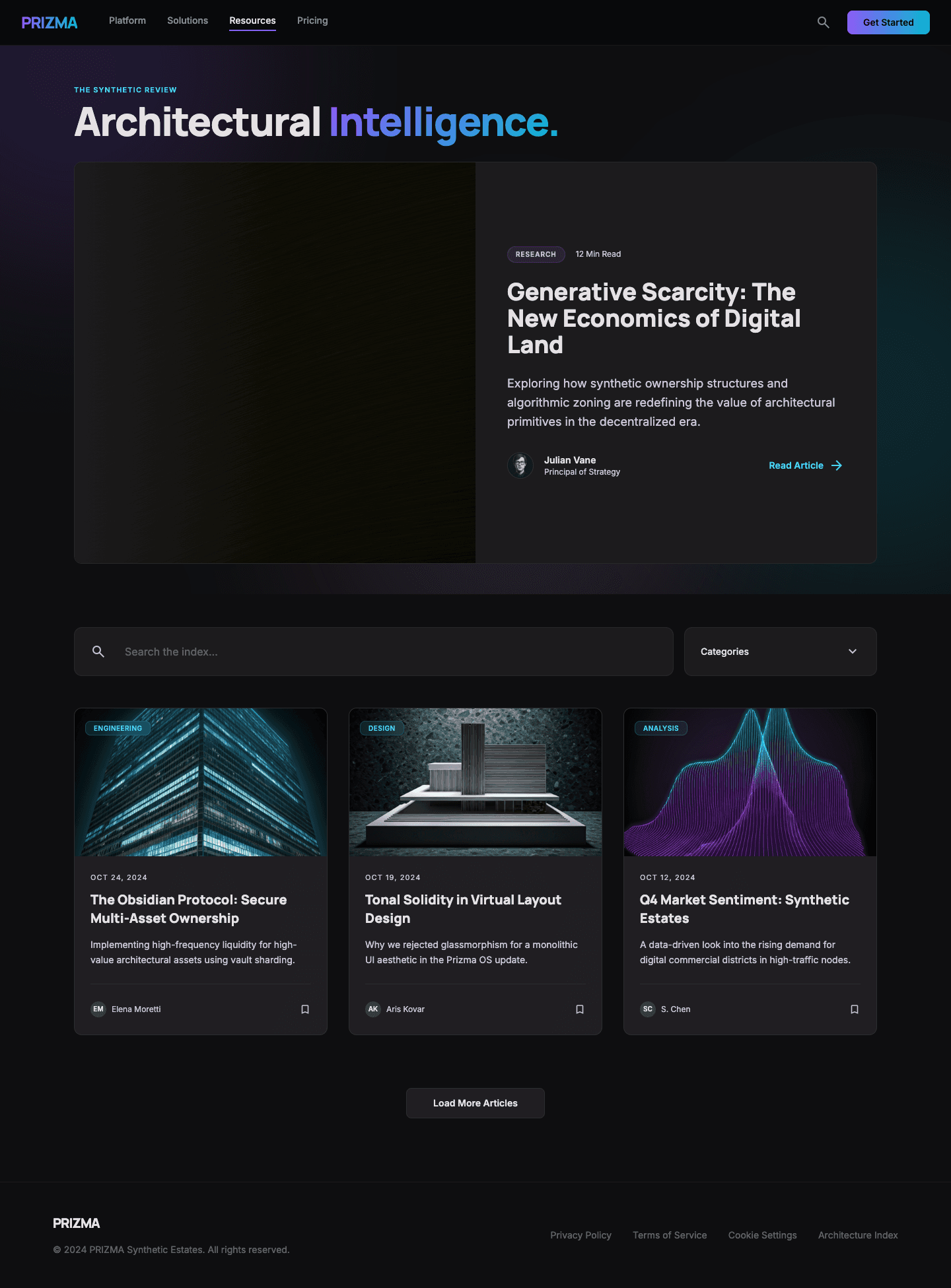The width and height of the screenshot is (951, 1288).
Task: Click Julian Vane's author avatar
Action: point(520,465)
